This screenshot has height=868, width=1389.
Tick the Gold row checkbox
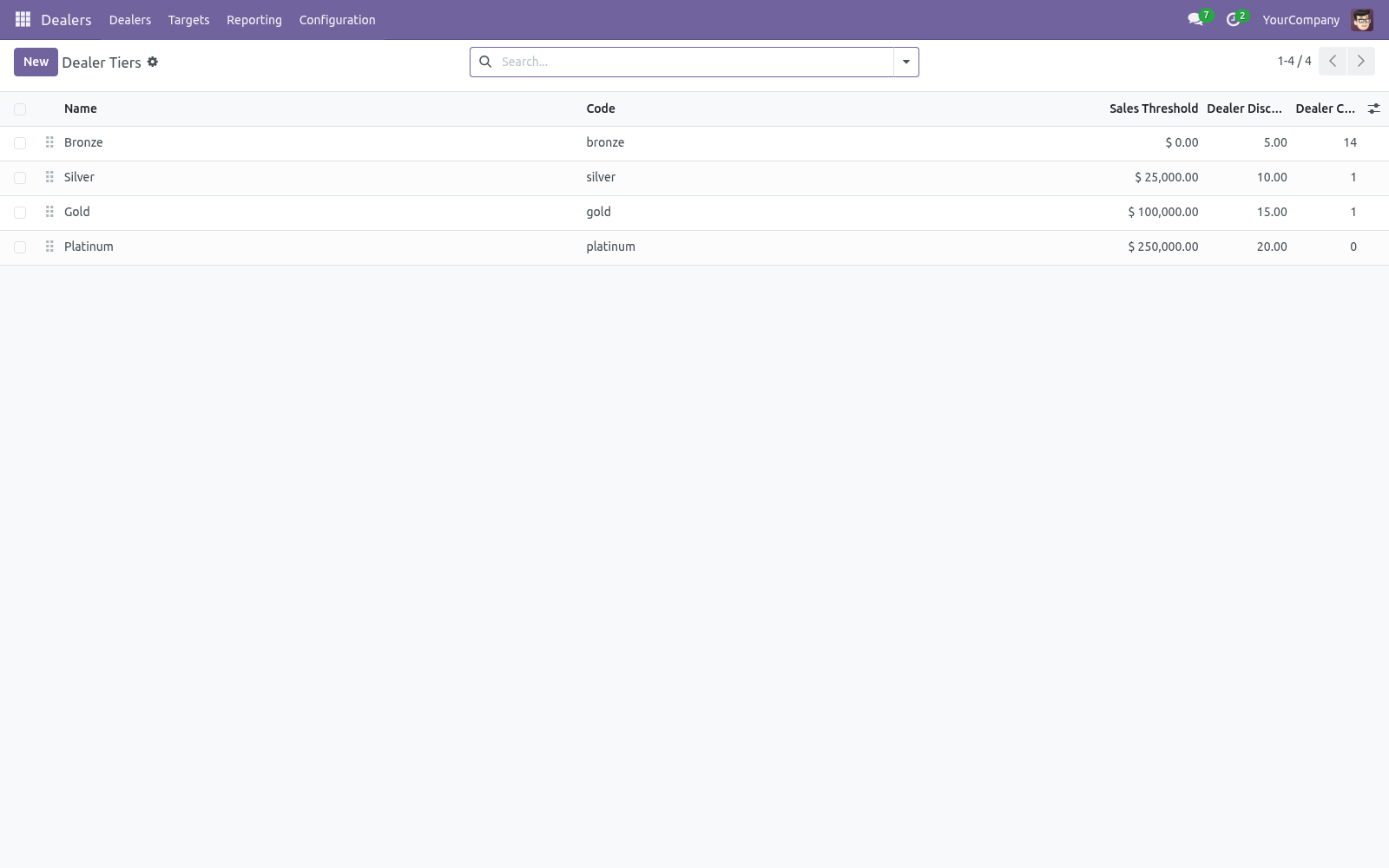[20, 213]
